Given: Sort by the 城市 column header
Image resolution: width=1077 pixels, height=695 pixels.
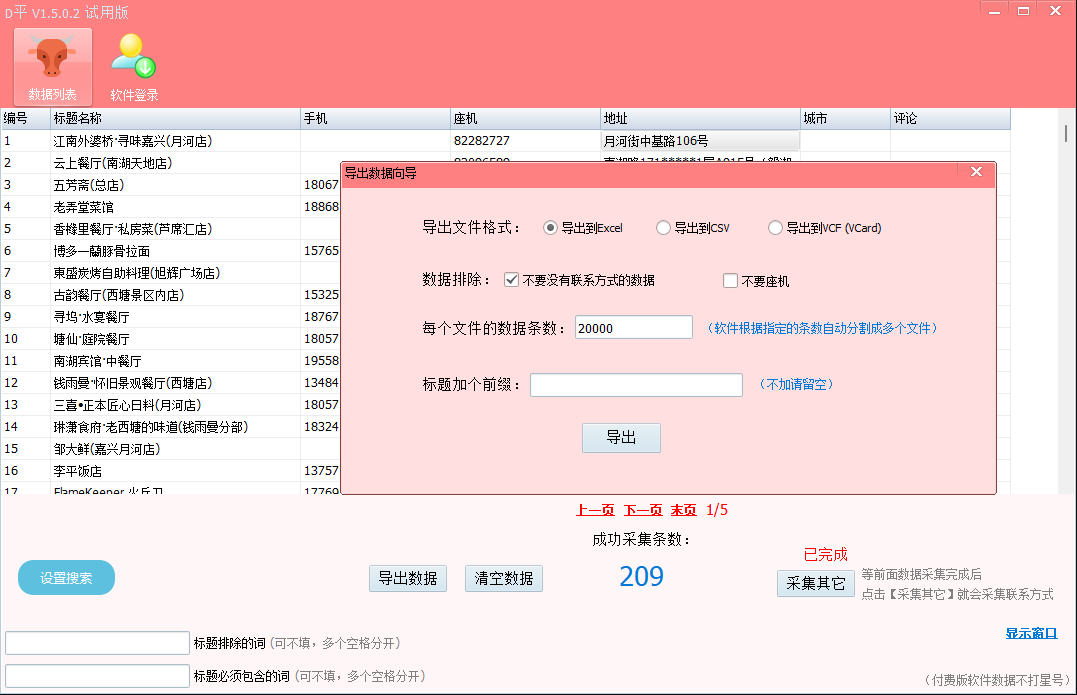Looking at the screenshot, I should tap(846, 119).
